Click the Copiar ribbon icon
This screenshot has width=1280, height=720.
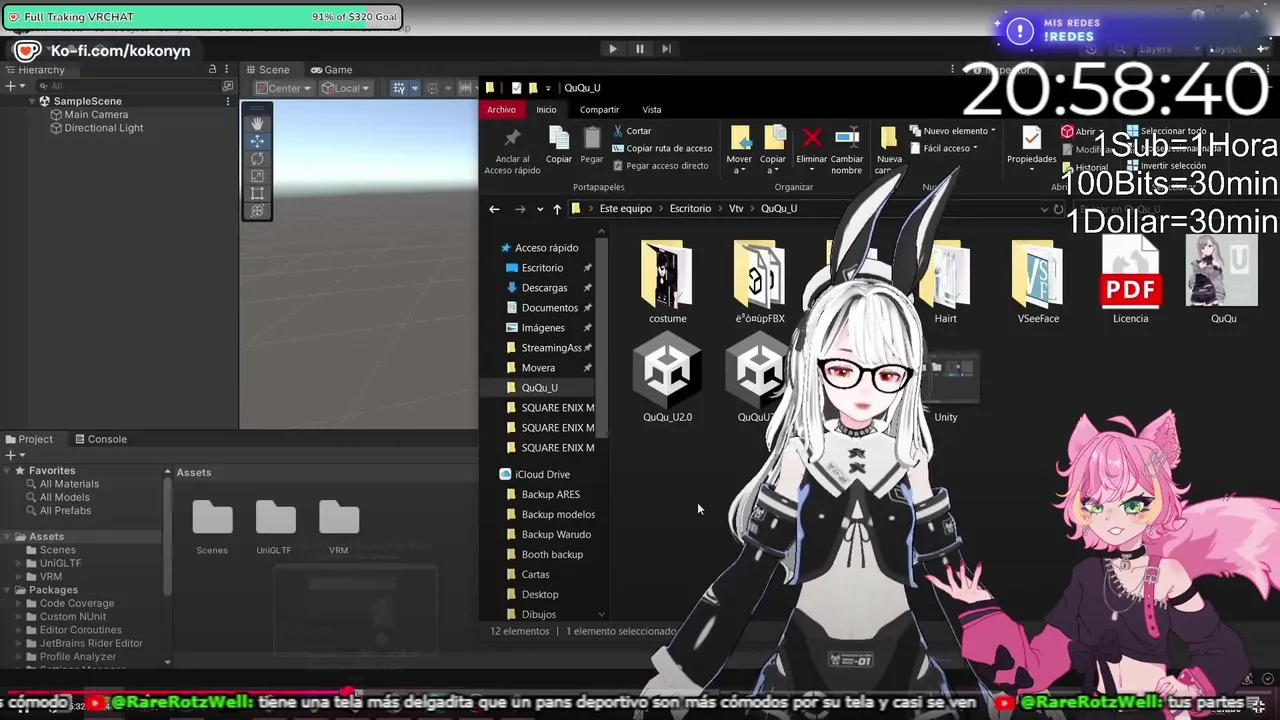point(559,138)
